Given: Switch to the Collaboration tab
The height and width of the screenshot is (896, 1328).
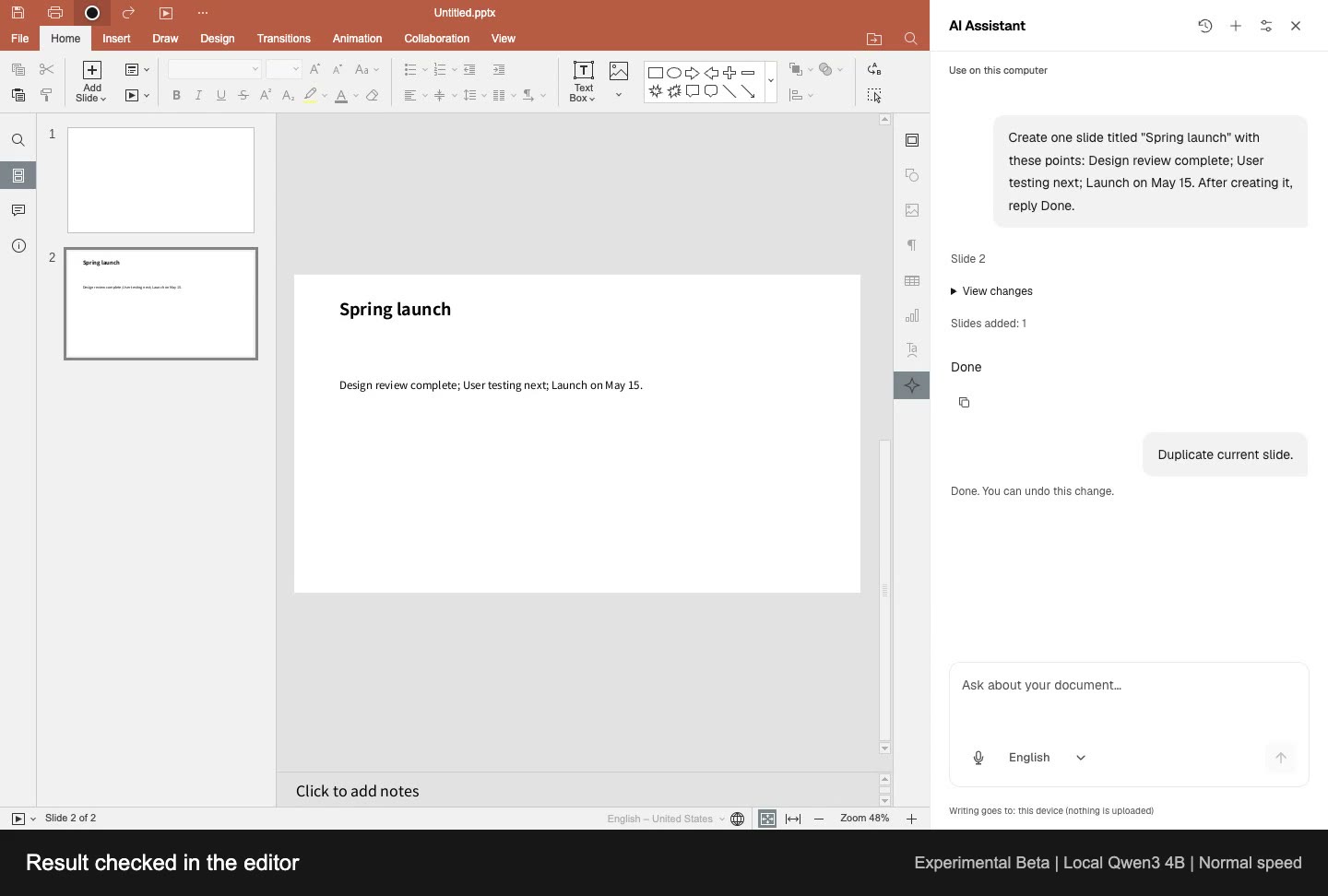Looking at the screenshot, I should [437, 39].
